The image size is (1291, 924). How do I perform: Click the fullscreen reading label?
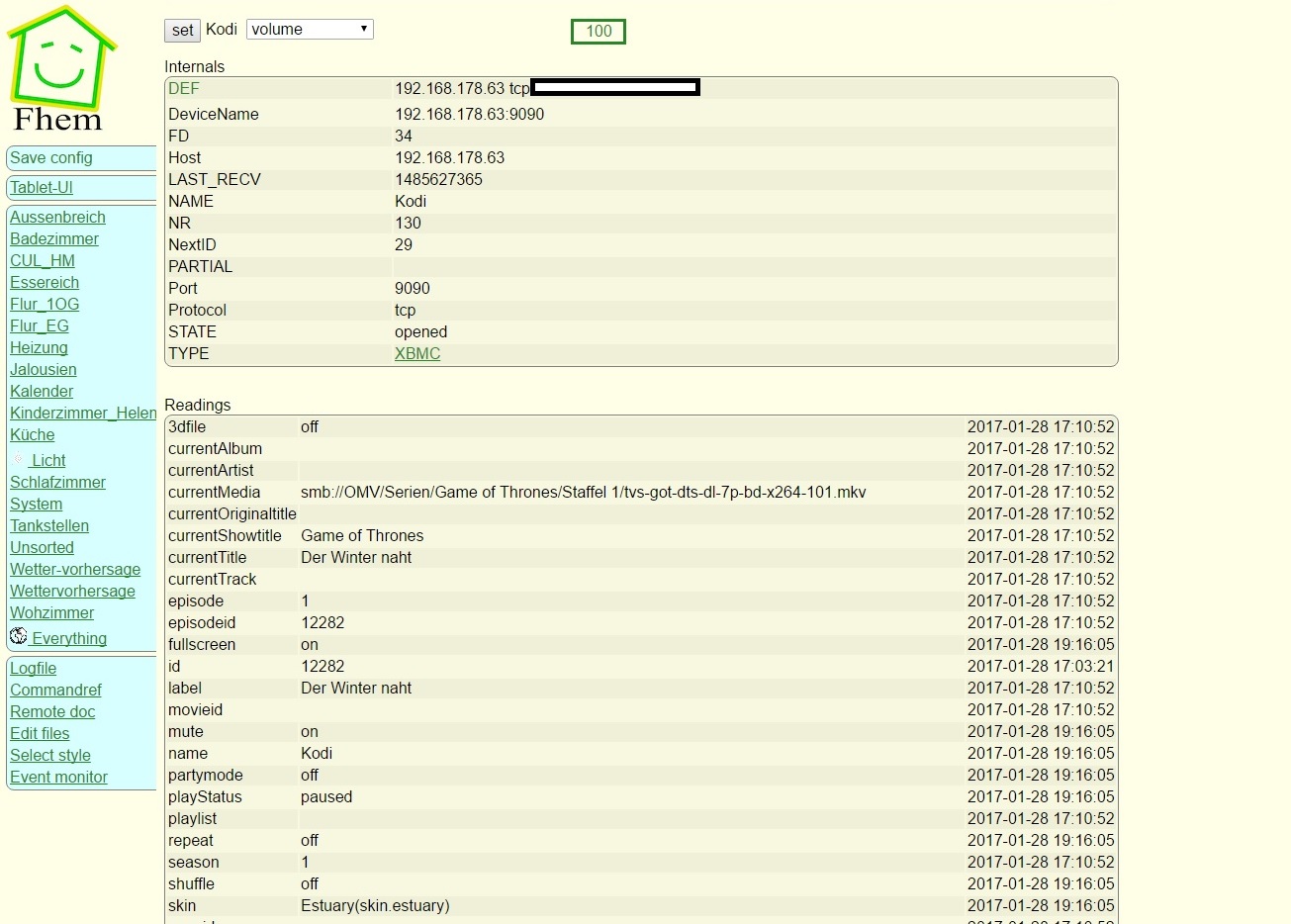click(202, 645)
